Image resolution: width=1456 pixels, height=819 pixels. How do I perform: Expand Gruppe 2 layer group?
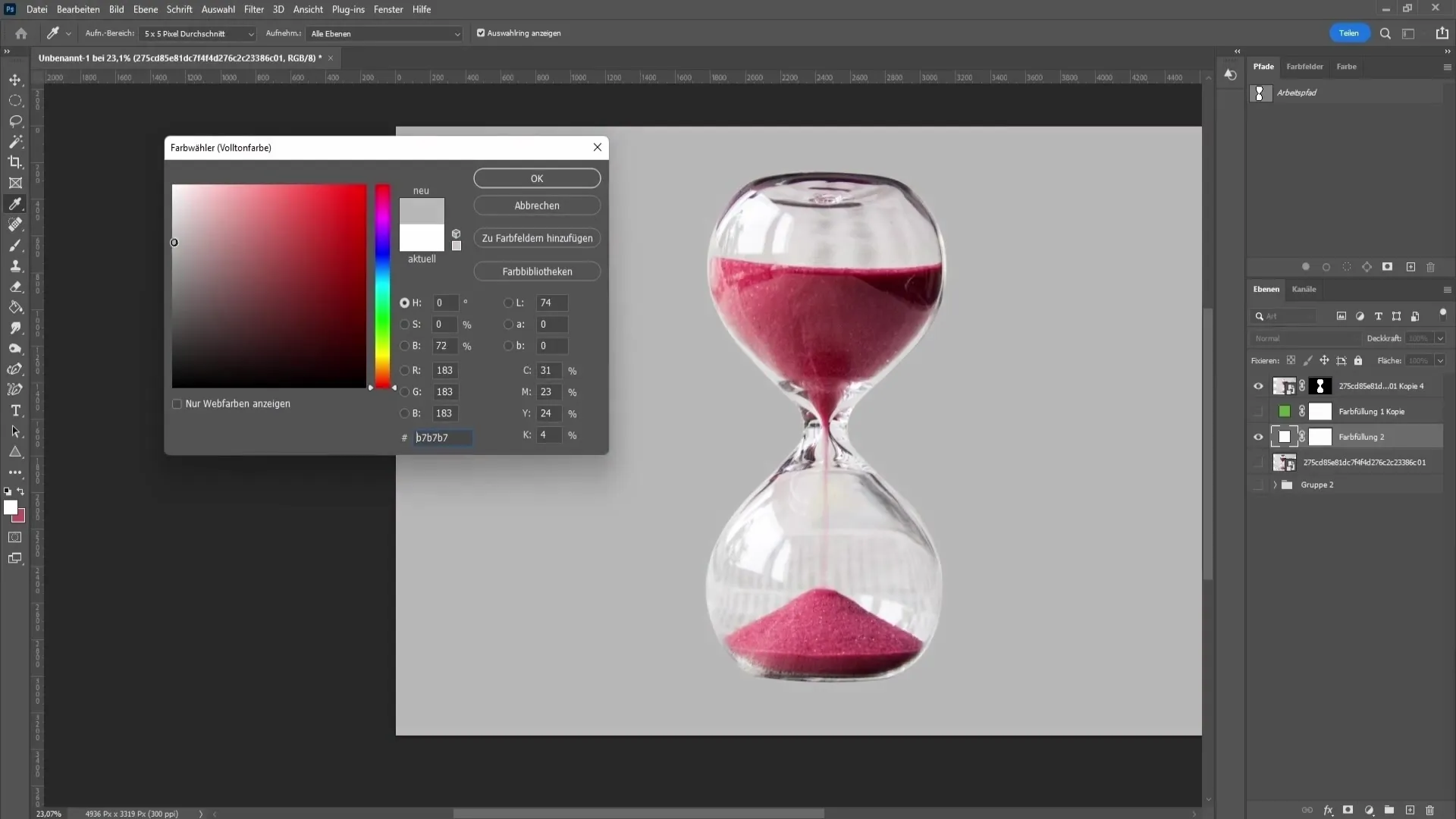pos(1273,484)
